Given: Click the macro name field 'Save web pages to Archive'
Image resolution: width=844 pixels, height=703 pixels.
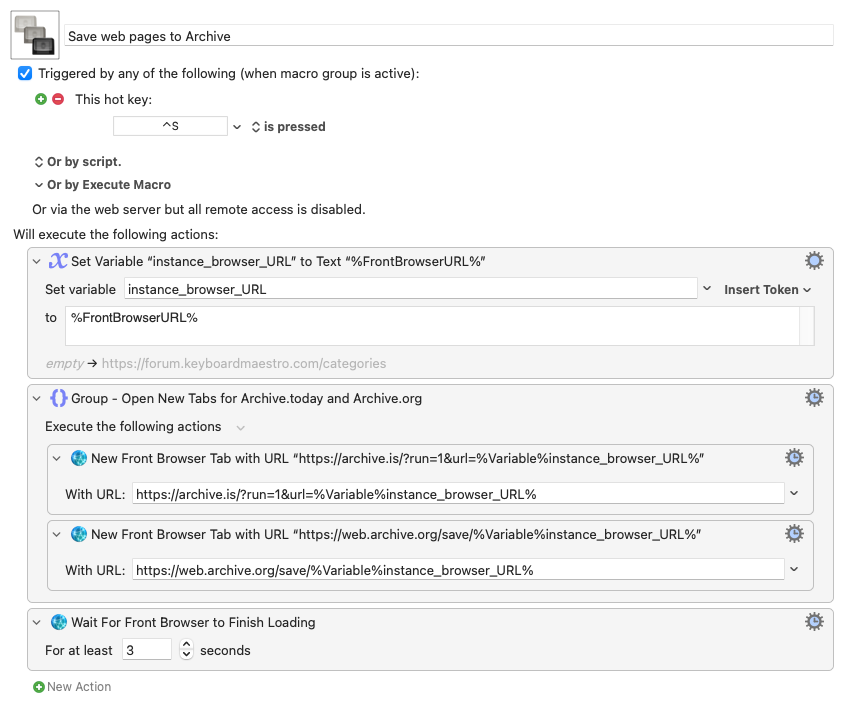Looking at the screenshot, I should [x=448, y=36].
